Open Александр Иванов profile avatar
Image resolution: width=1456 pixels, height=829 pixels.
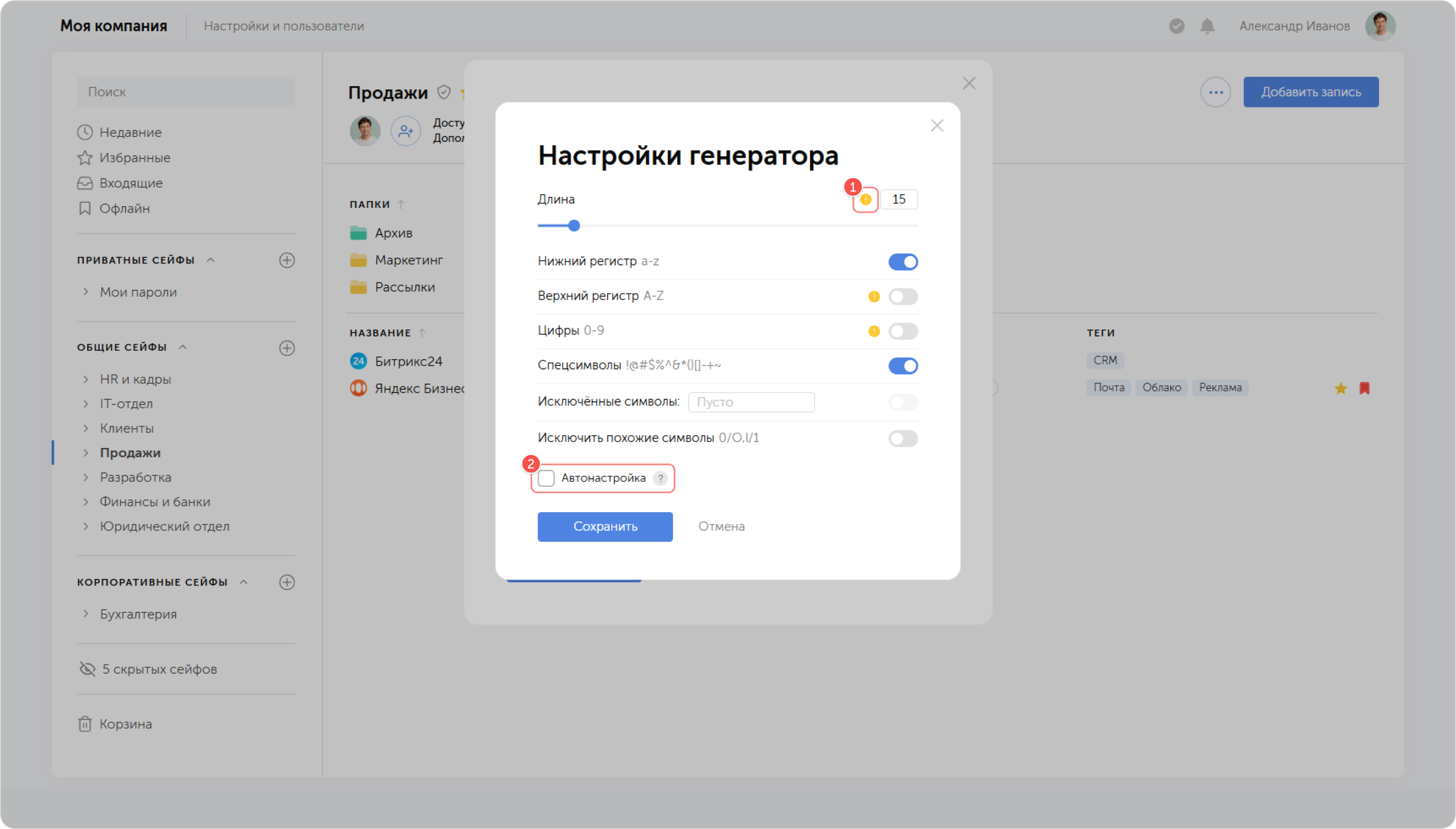click(1380, 26)
